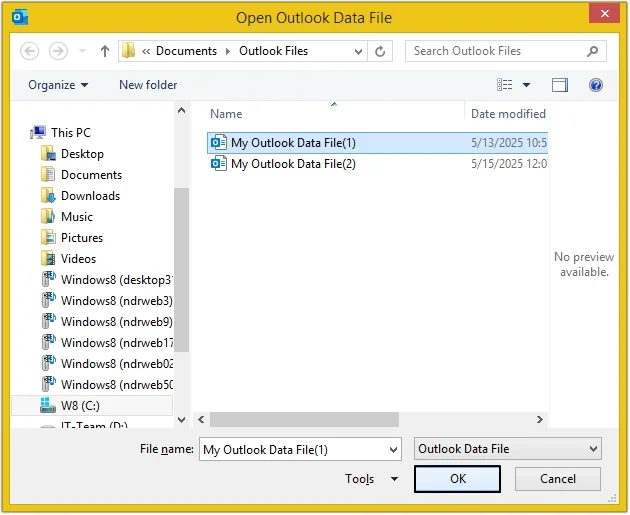
Task: Click the Music folder icon
Action: (x=49, y=217)
